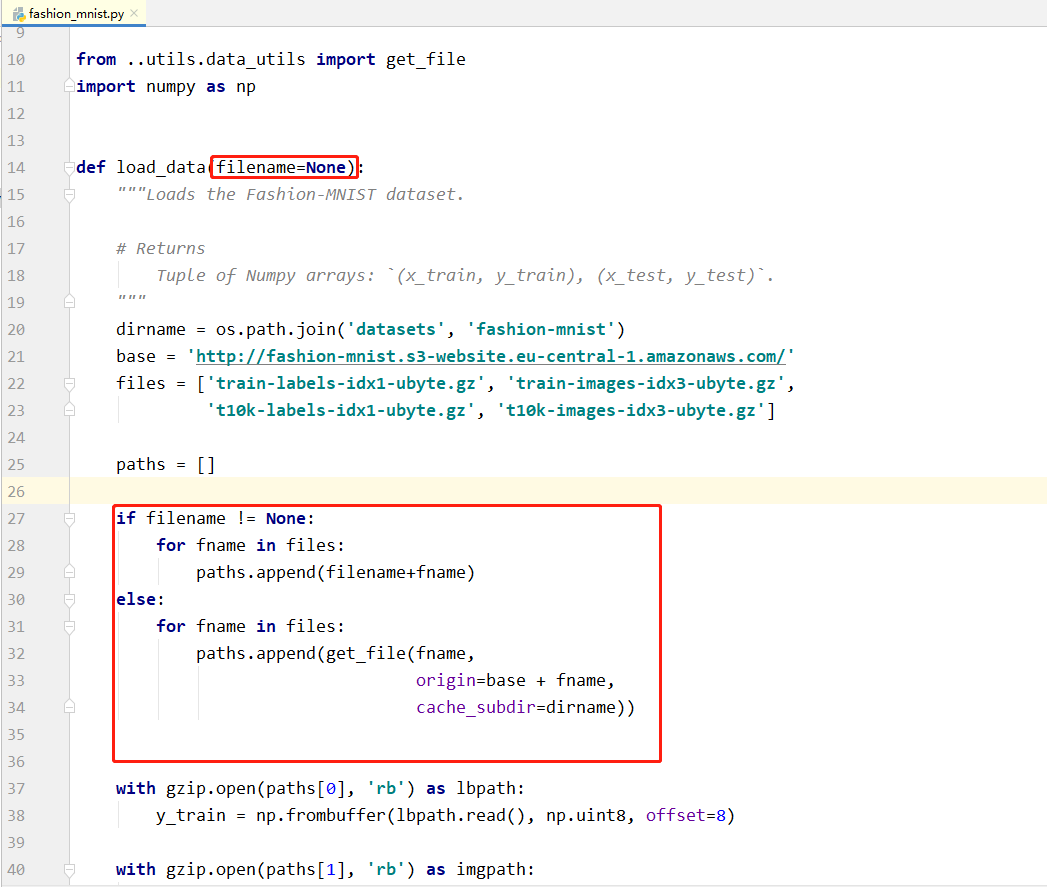1047x887 pixels.
Task: Switch to the fashion_mnist.py tab
Action: click(x=75, y=13)
